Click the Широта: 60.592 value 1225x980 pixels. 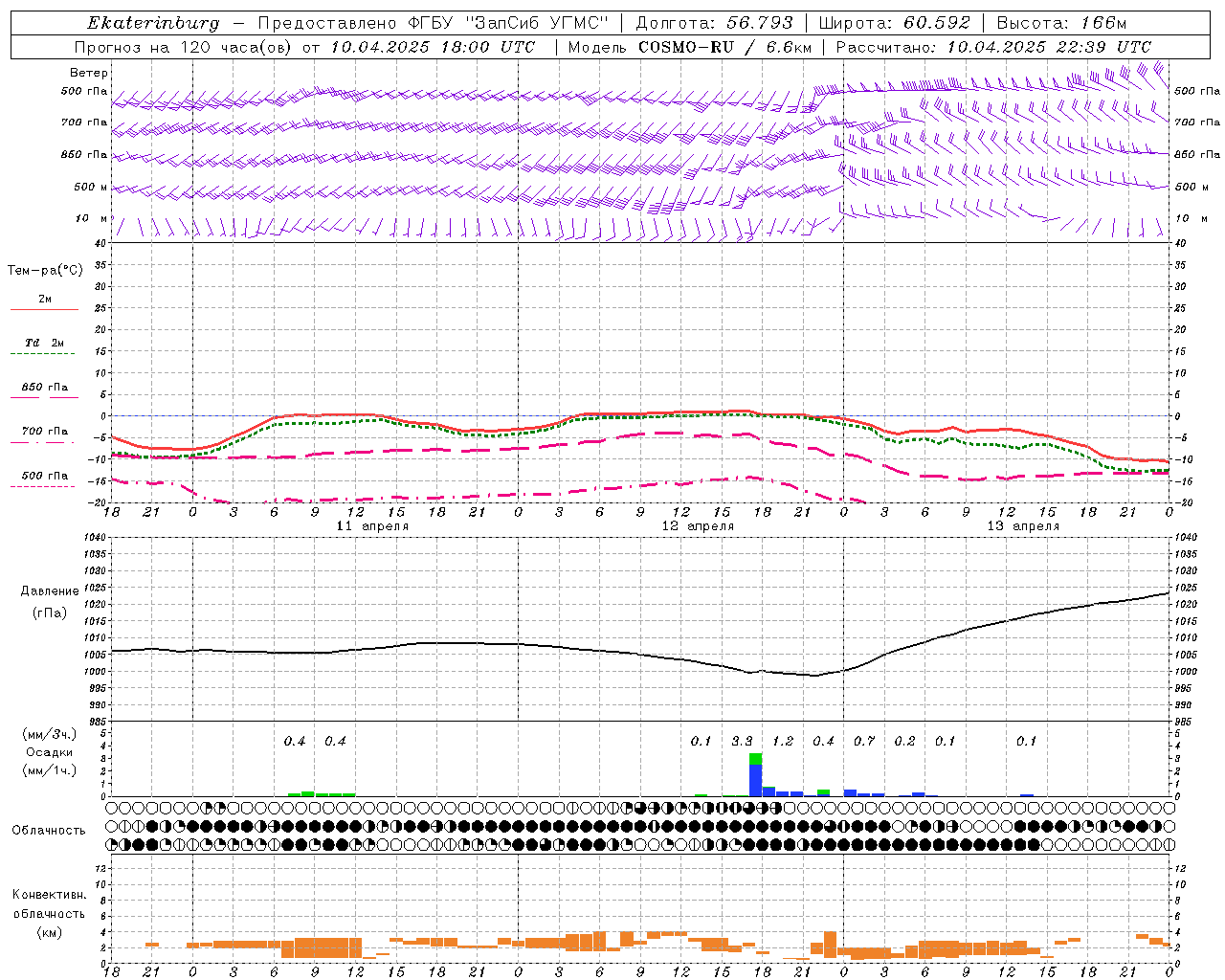(895, 23)
